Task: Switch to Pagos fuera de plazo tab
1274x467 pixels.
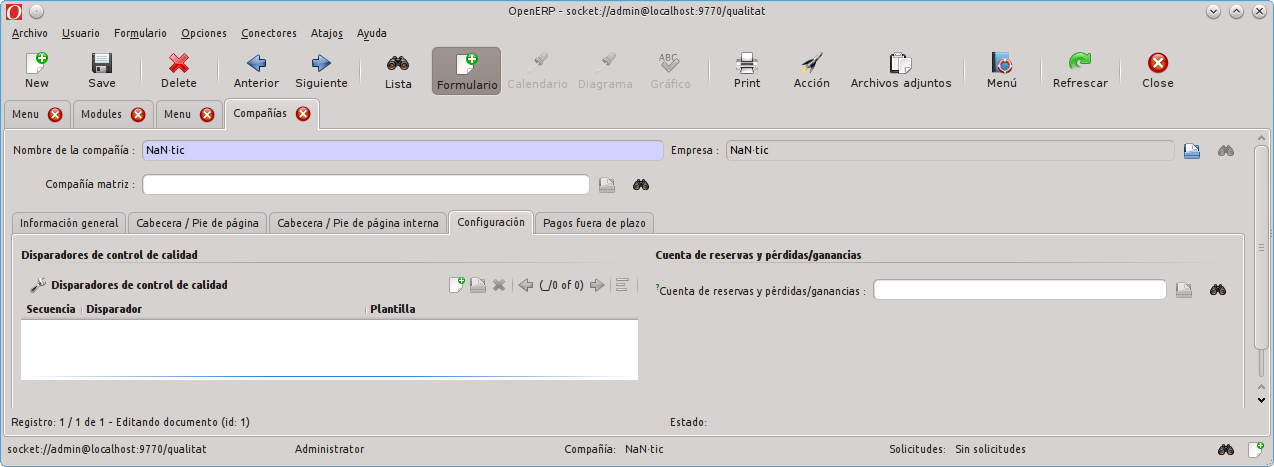Action: tap(594, 223)
